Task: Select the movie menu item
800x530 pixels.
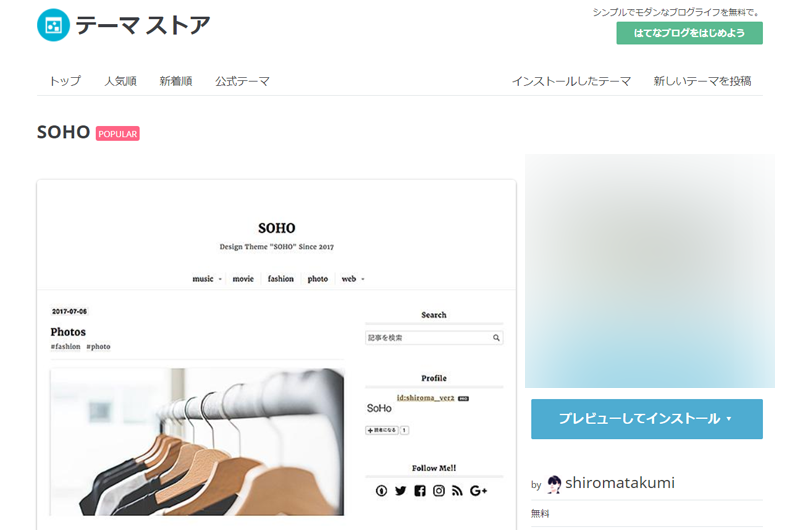Action: pos(243,279)
